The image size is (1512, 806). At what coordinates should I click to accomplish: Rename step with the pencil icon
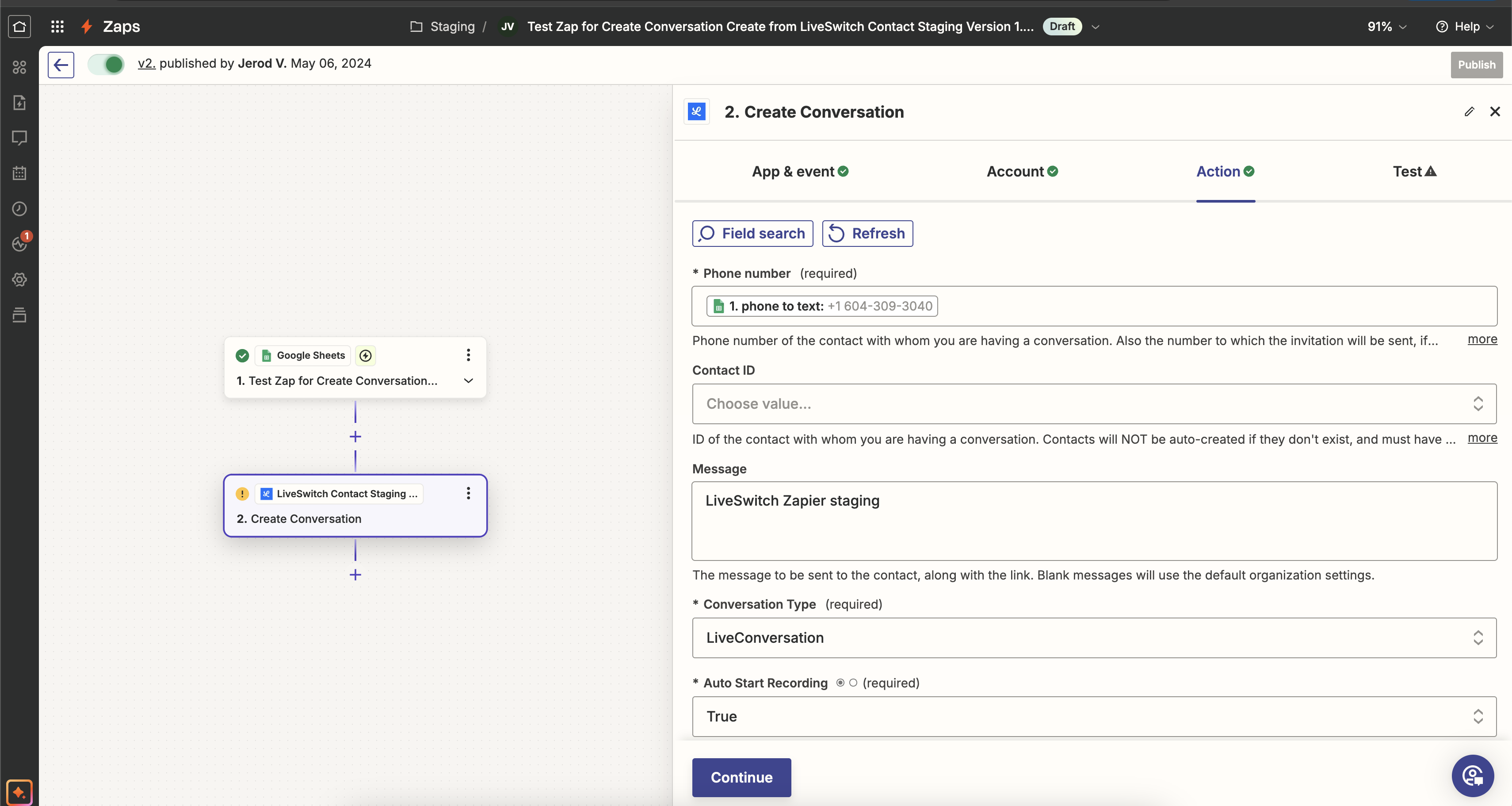point(1469,111)
